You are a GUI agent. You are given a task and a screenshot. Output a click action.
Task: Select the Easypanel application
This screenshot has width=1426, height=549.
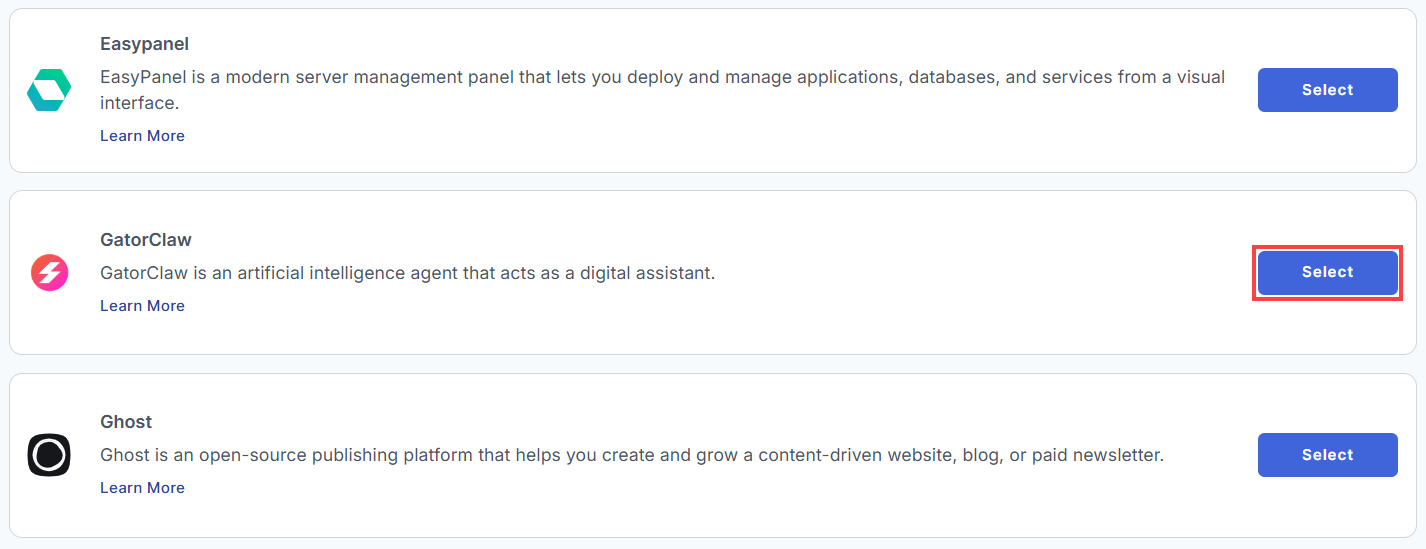point(1327,90)
